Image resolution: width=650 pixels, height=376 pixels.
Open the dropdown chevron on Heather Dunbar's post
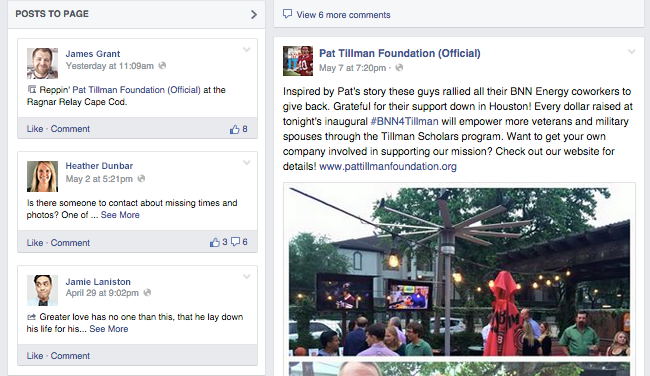pyautogui.click(x=247, y=163)
